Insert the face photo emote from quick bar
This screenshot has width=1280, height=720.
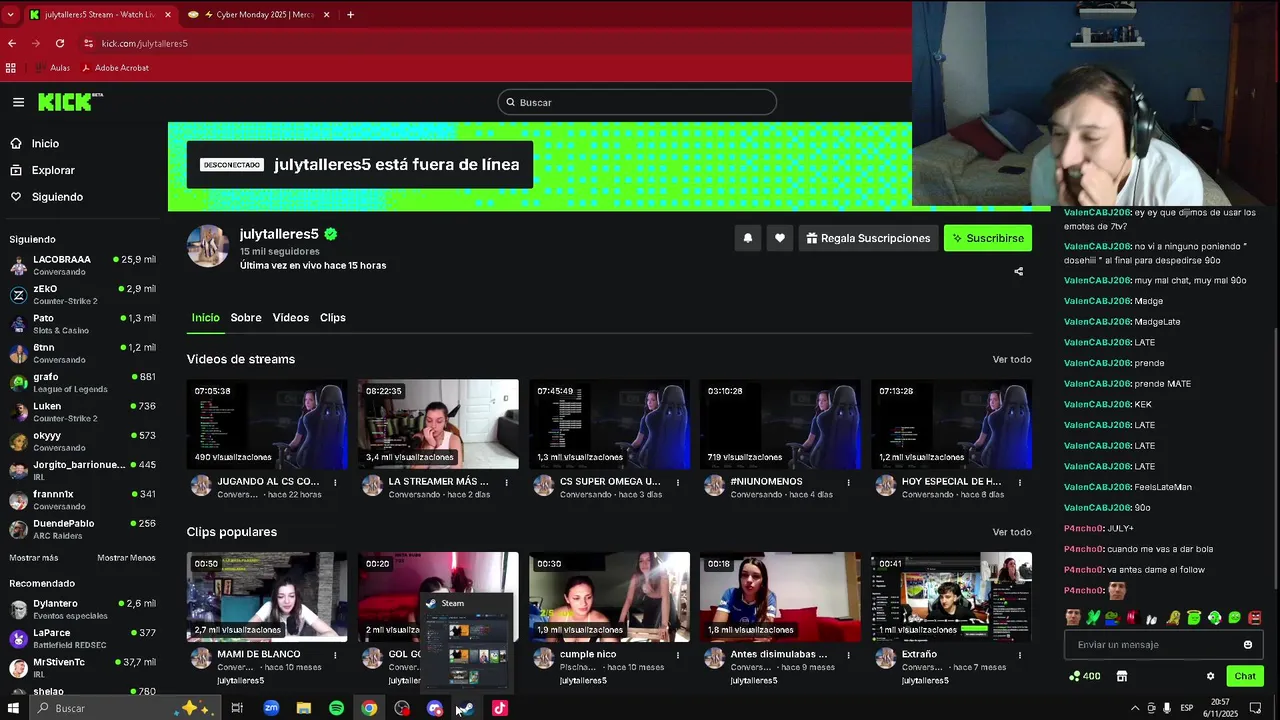[1073, 618]
